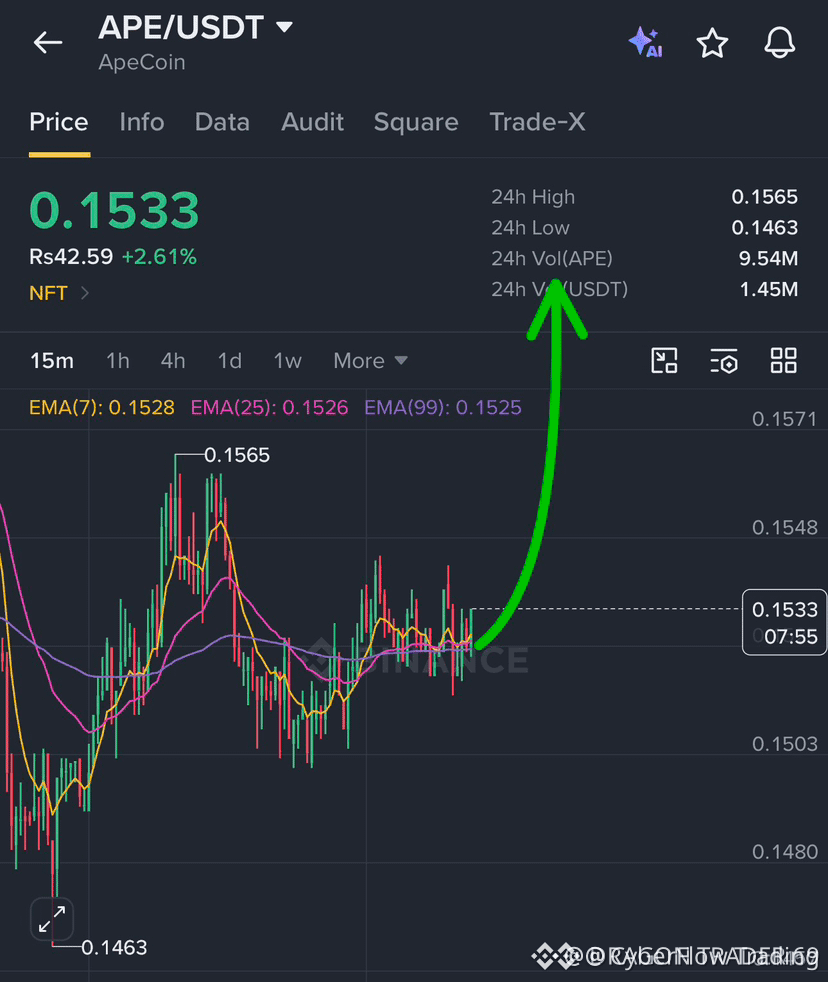This screenshot has width=828, height=982.
Task: Open the four-square grid layout icon
Action: pos(784,361)
